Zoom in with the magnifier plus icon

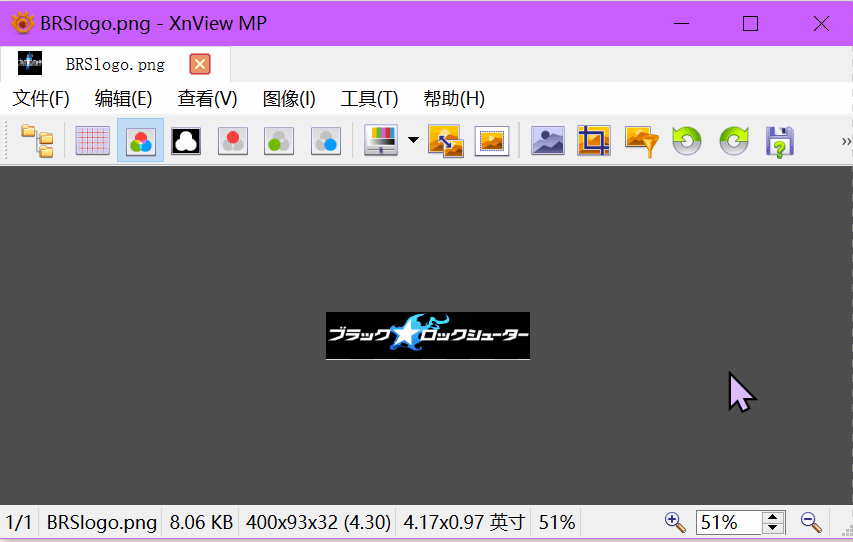(675, 522)
